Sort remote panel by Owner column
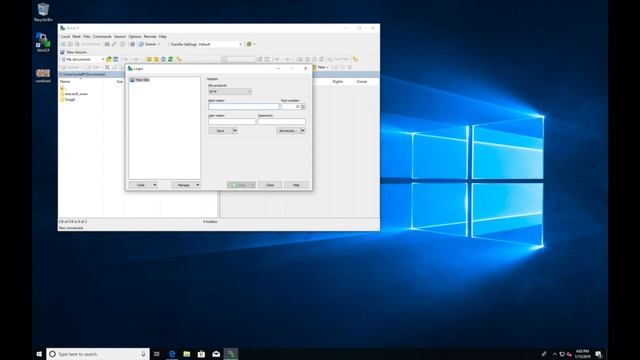640x360 pixels. pyautogui.click(x=362, y=82)
